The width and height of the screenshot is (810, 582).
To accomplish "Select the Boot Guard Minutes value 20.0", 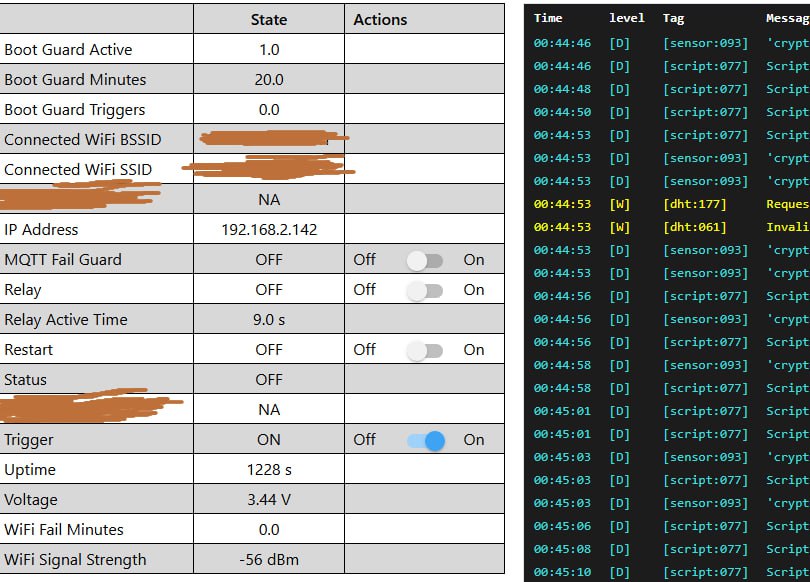I will pos(269,80).
